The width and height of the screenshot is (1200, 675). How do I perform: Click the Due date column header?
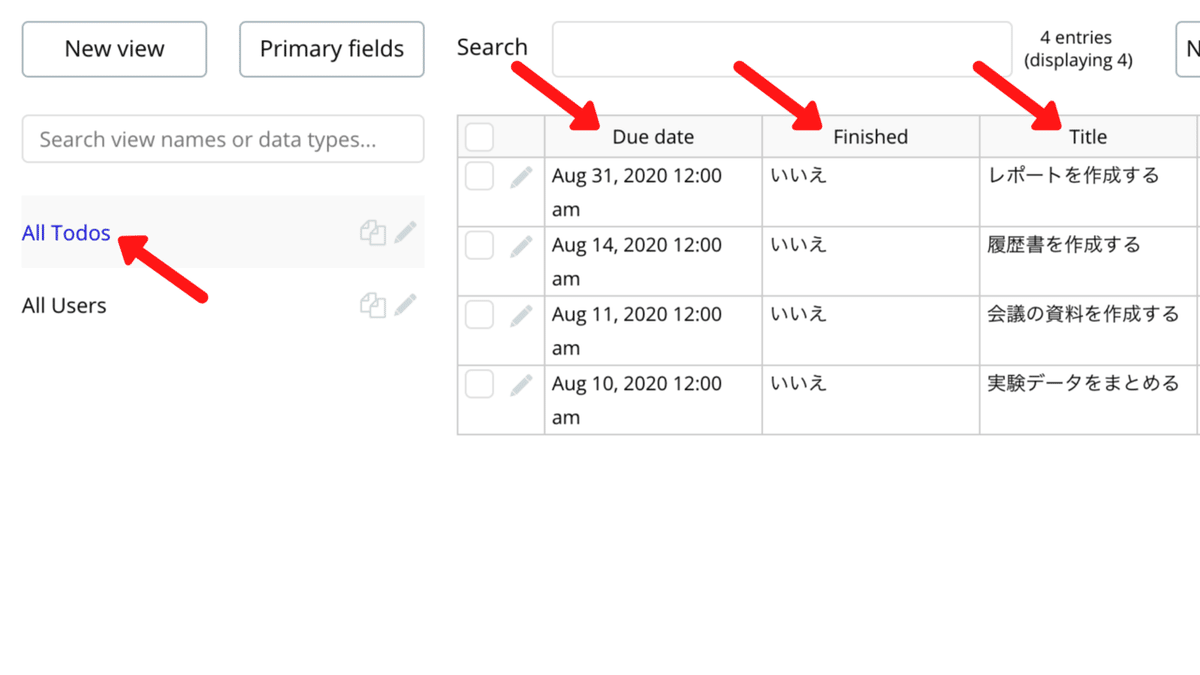(653, 137)
